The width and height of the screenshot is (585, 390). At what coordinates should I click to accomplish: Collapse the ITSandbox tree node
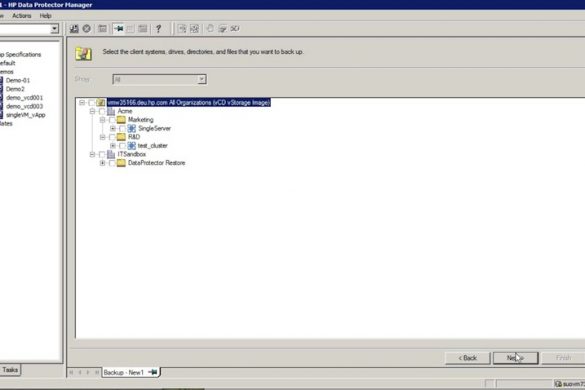point(92,154)
